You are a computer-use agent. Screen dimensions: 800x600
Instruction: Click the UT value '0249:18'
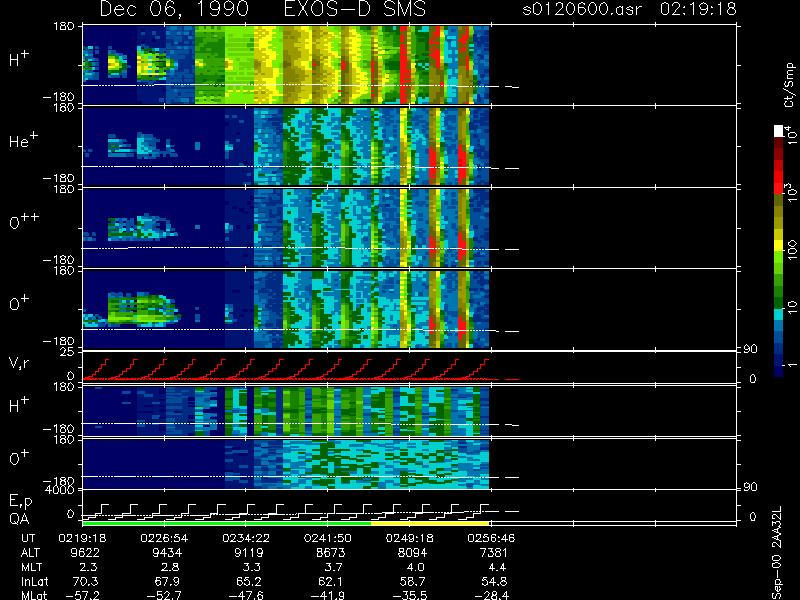[x=409, y=538]
